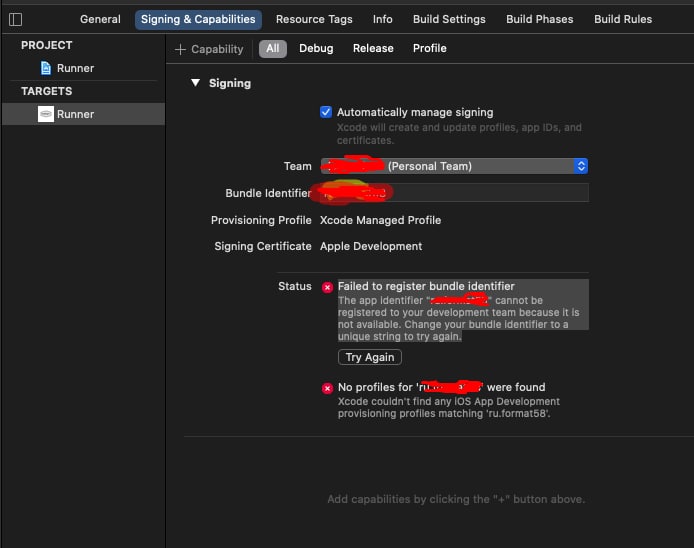
Task: Select the All configuration filter
Action: coord(273,49)
